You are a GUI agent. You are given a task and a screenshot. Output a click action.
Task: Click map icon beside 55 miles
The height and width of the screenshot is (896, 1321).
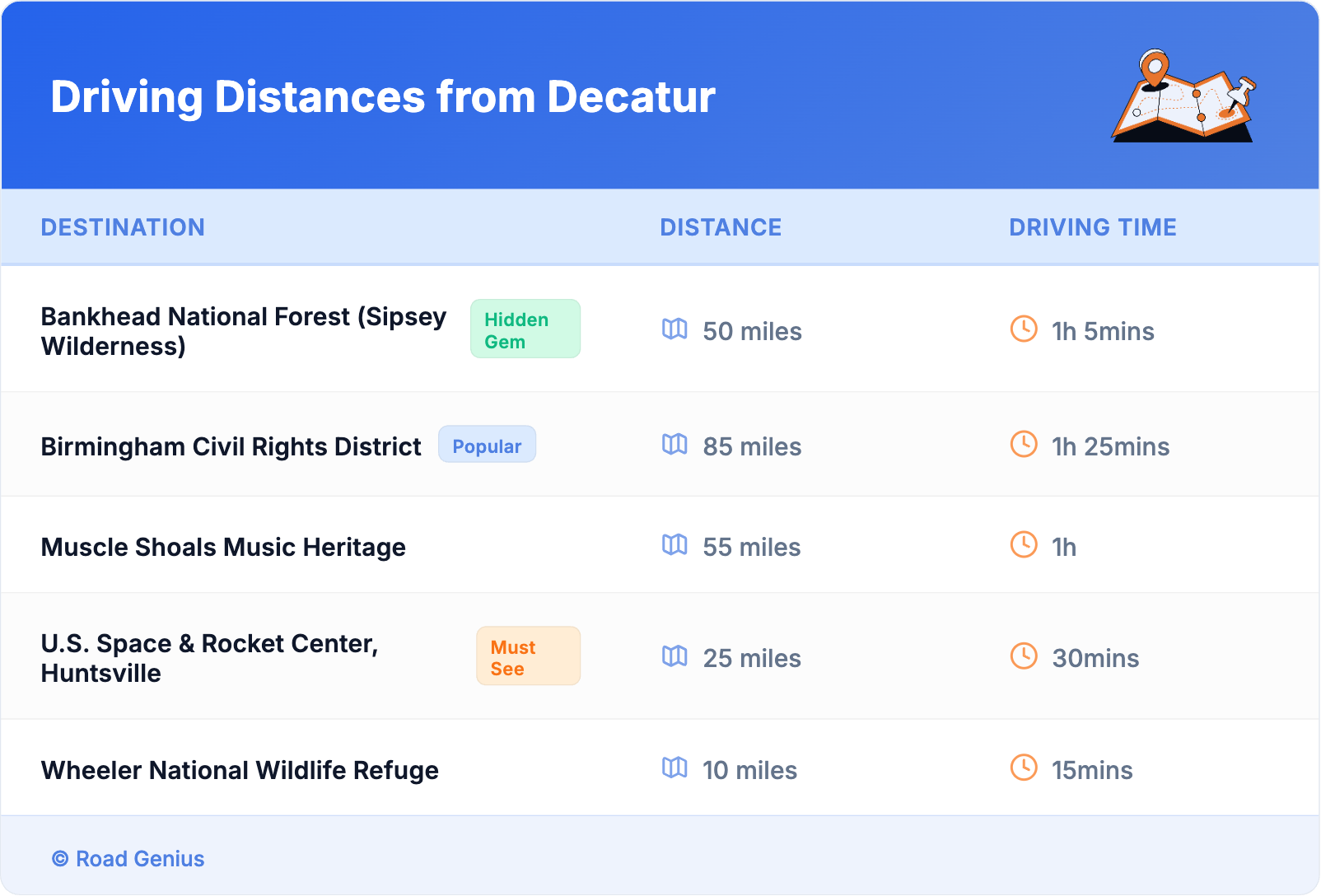tap(675, 545)
